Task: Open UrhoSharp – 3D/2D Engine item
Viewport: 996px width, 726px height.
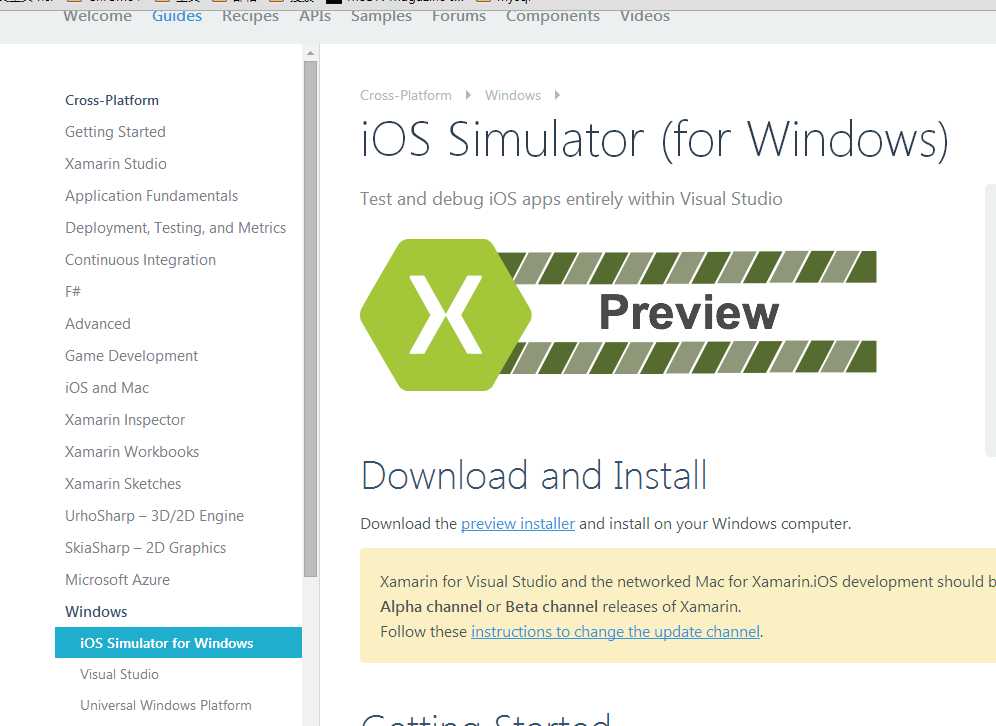Action: point(154,516)
